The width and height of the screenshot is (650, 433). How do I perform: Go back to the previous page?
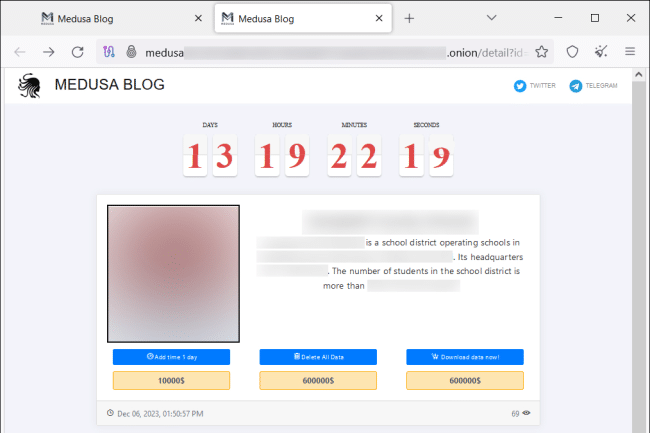[x=20, y=52]
